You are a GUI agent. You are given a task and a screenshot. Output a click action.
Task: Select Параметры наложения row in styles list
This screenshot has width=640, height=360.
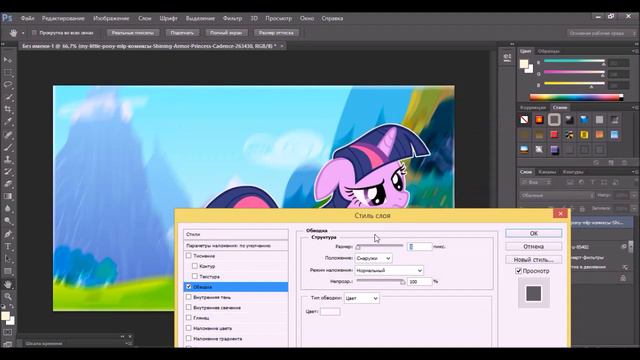(236, 246)
